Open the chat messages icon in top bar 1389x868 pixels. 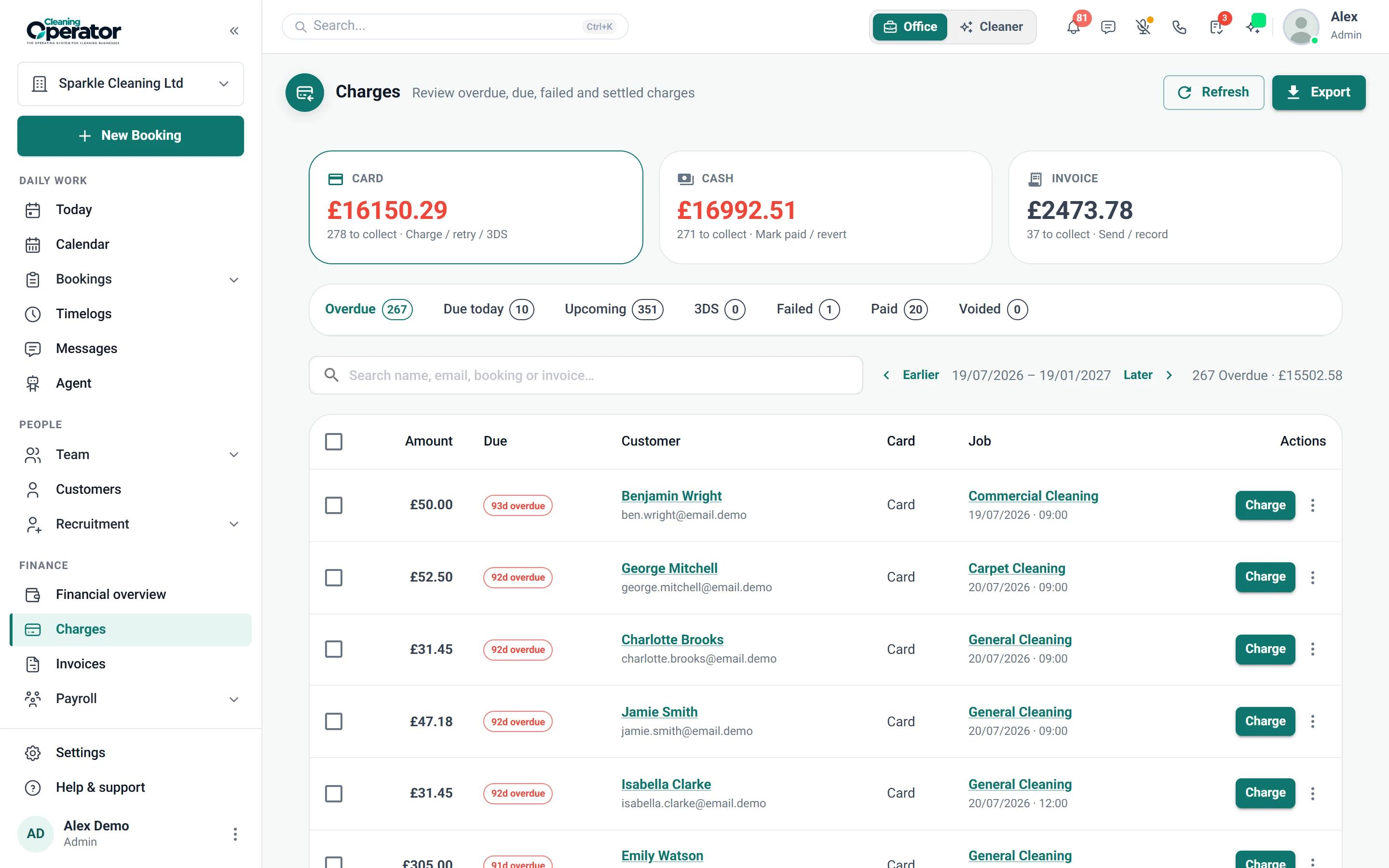(x=1108, y=27)
